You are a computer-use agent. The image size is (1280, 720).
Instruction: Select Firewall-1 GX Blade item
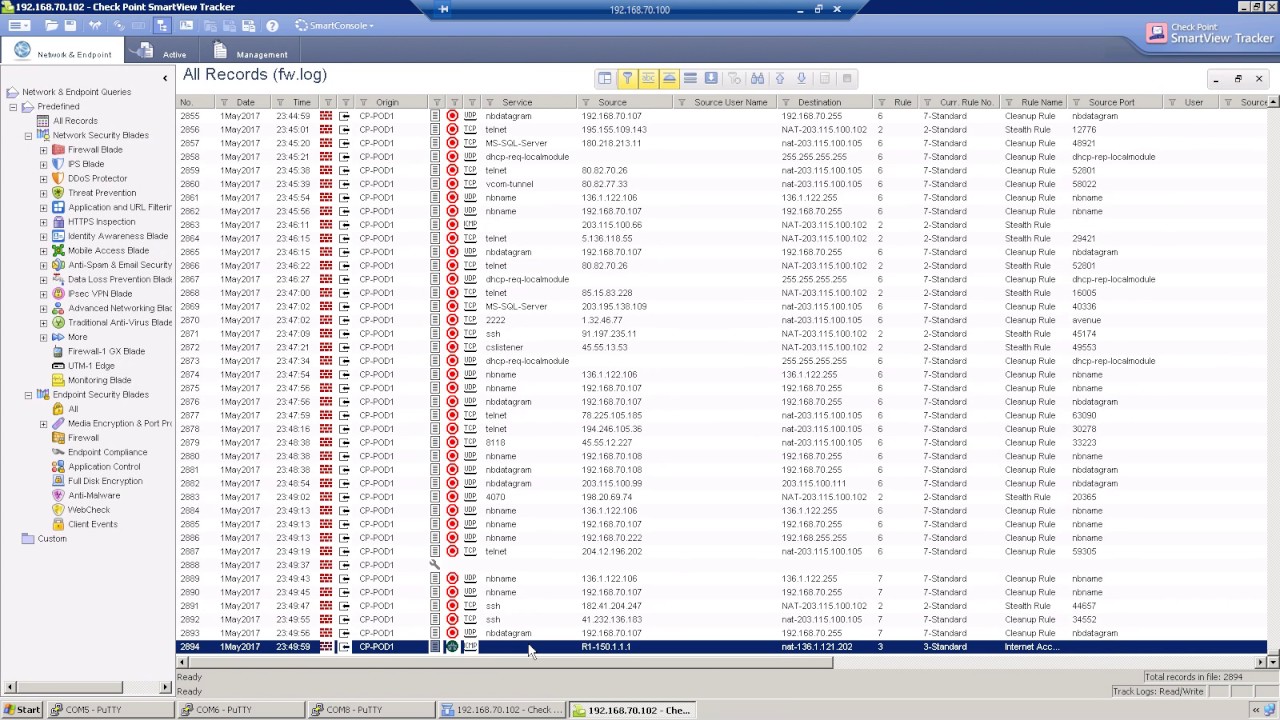pos(106,352)
